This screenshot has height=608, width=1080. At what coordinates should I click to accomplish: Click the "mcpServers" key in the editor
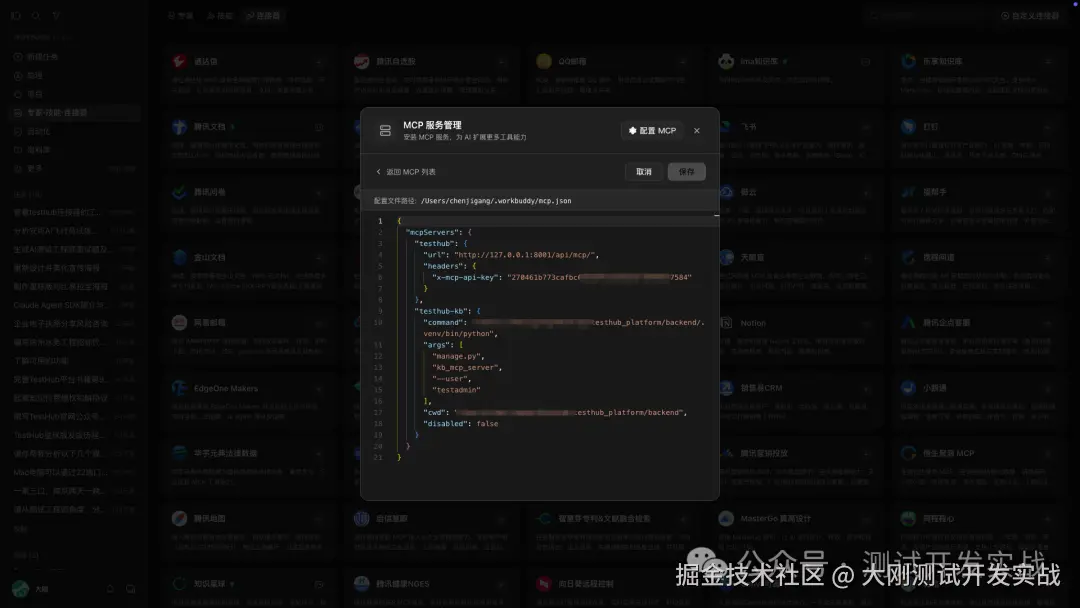click(x=431, y=232)
